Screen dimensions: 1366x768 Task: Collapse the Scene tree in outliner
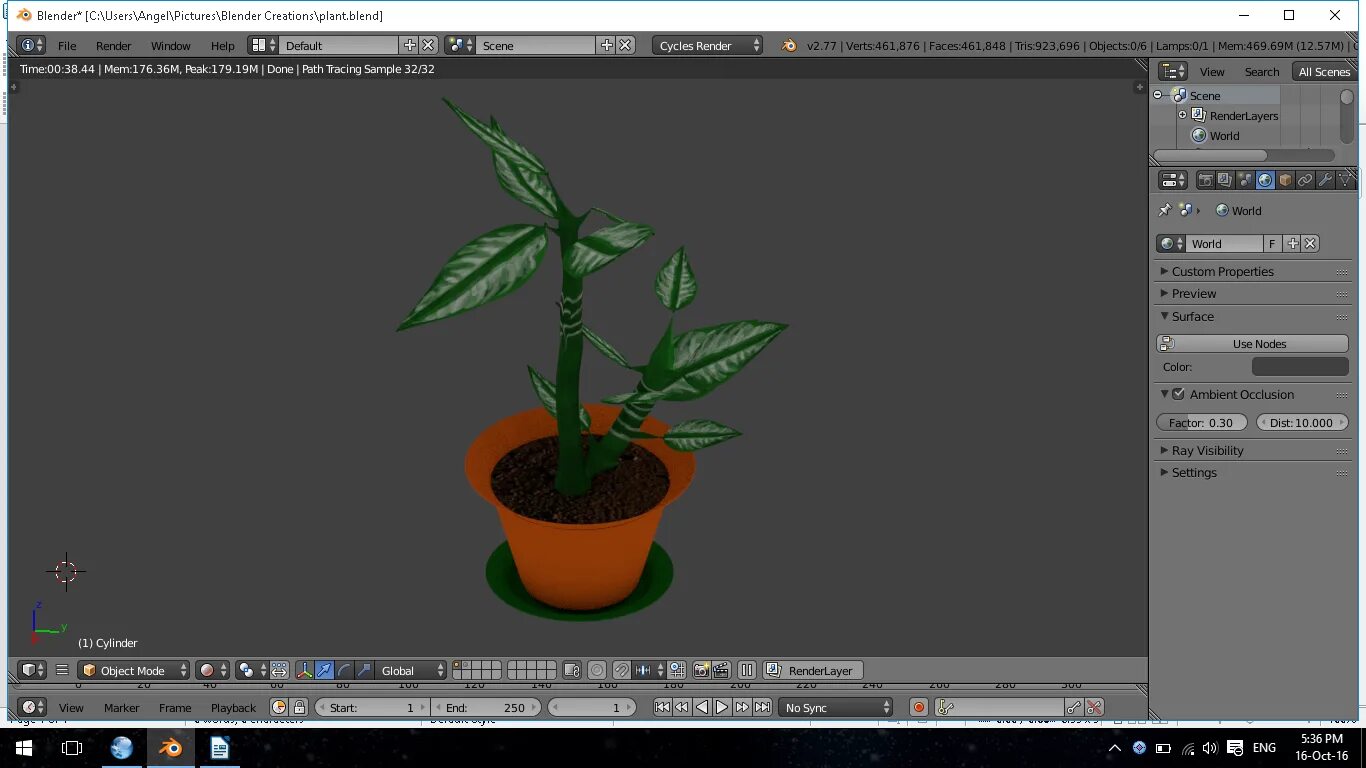(1158, 95)
